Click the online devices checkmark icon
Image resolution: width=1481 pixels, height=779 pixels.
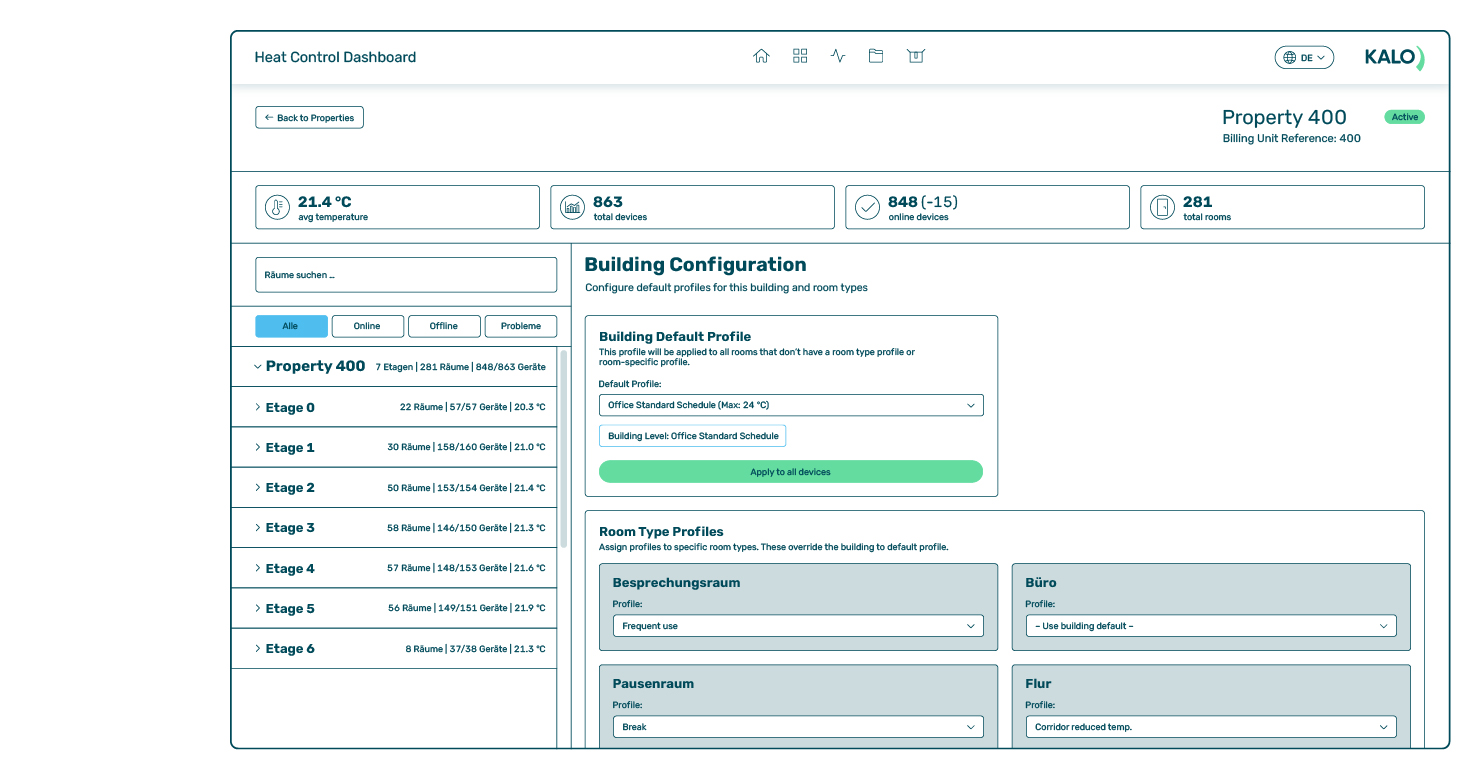867,208
